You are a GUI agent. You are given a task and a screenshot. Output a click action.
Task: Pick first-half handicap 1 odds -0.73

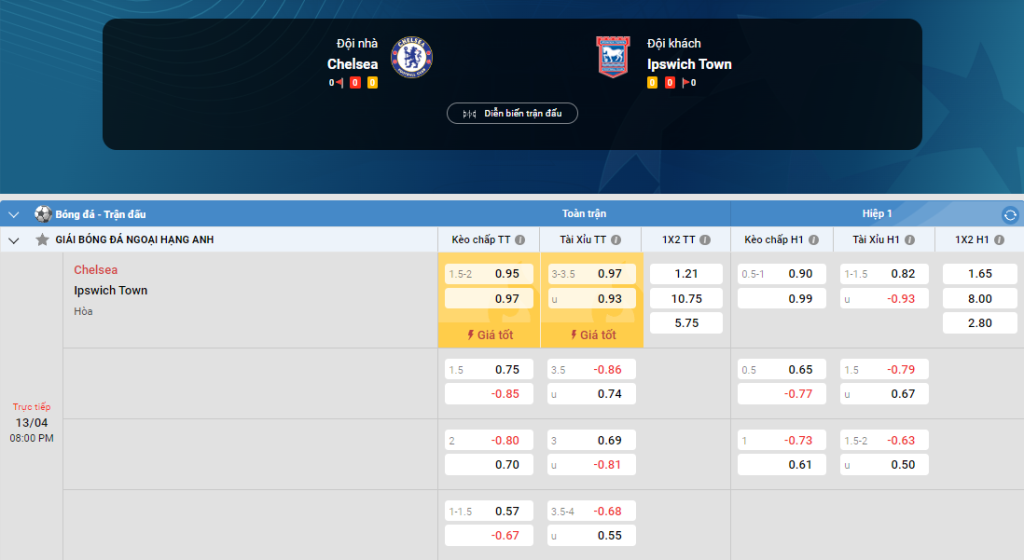tap(782, 441)
